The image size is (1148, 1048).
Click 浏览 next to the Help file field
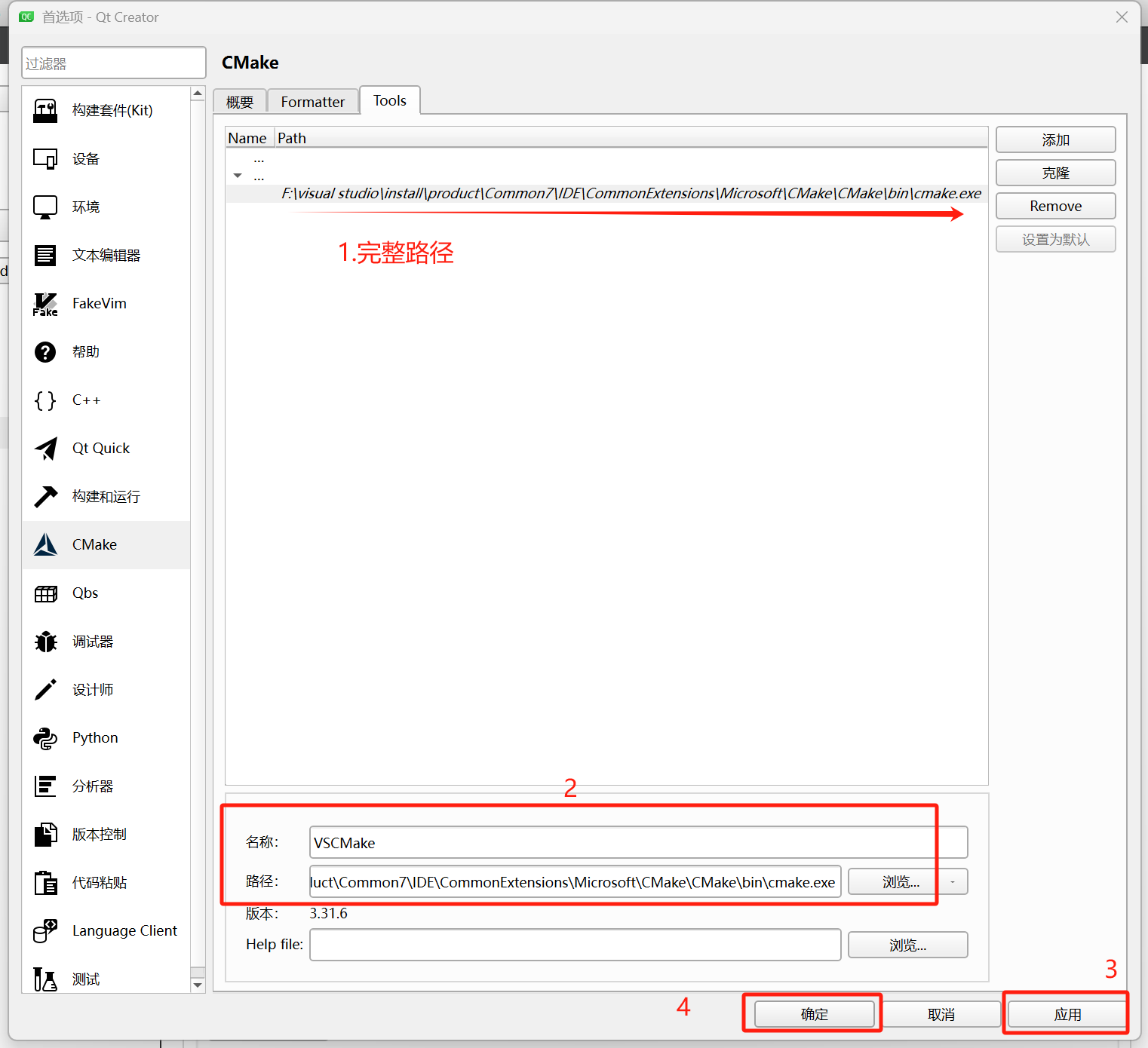pos(907,944)
